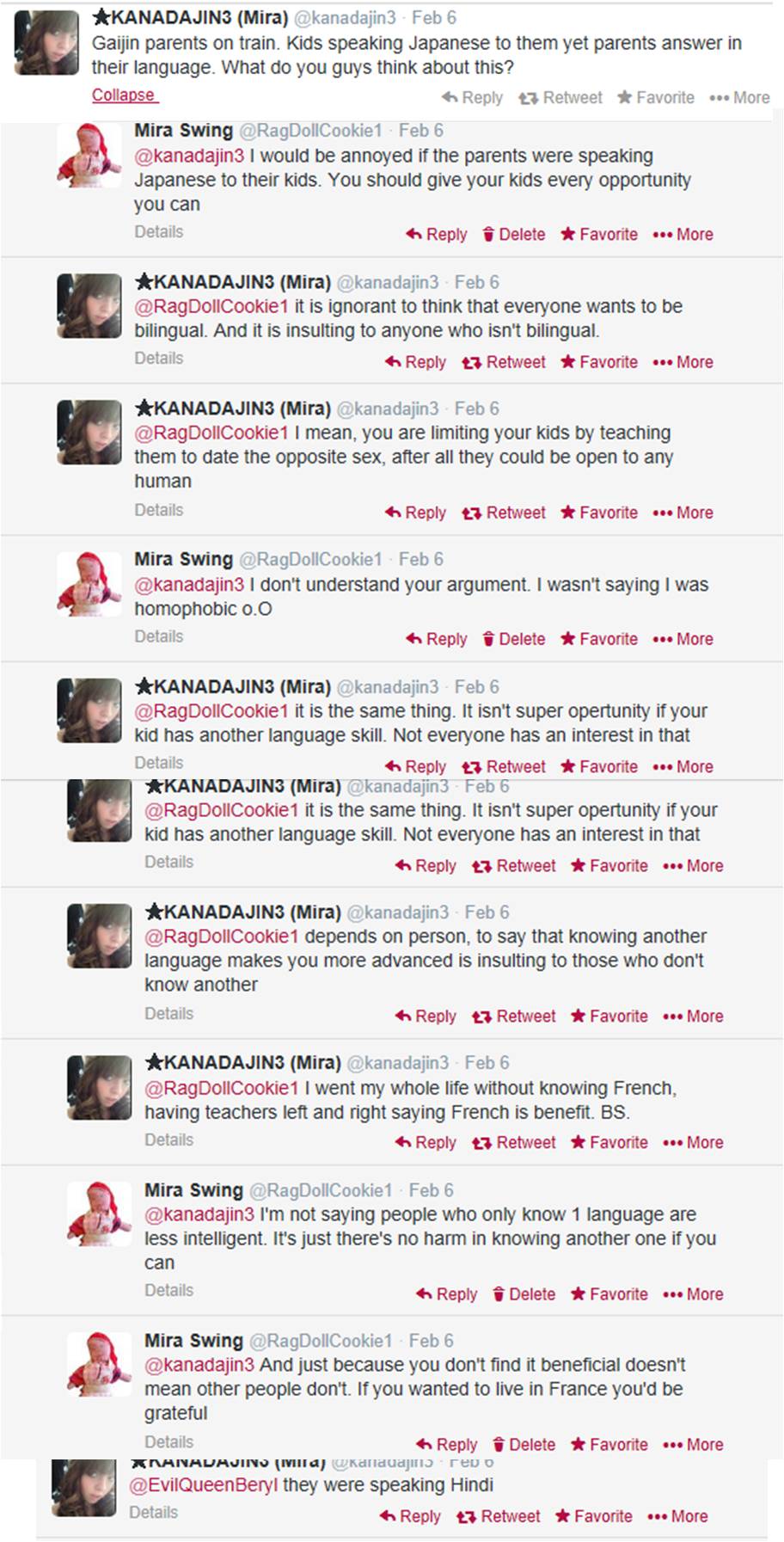Screen dimensions: 784x1542
Task: Favorite the "speaking Hindi" tweet
Action: pyautogui.click(x=594, y=1516)
